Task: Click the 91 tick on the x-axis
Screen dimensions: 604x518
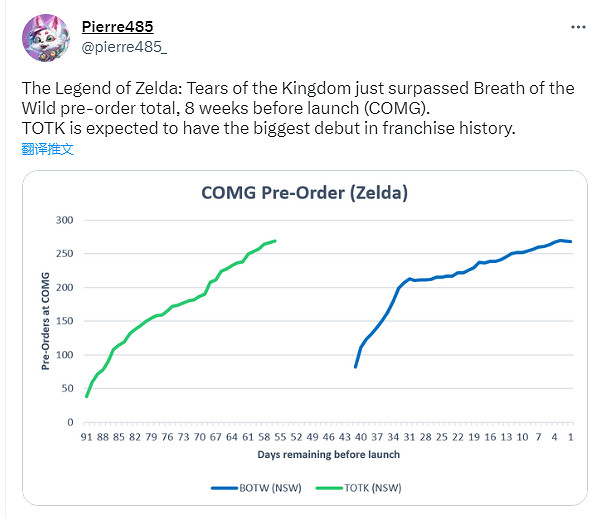Action: click(x=87, y=437)
